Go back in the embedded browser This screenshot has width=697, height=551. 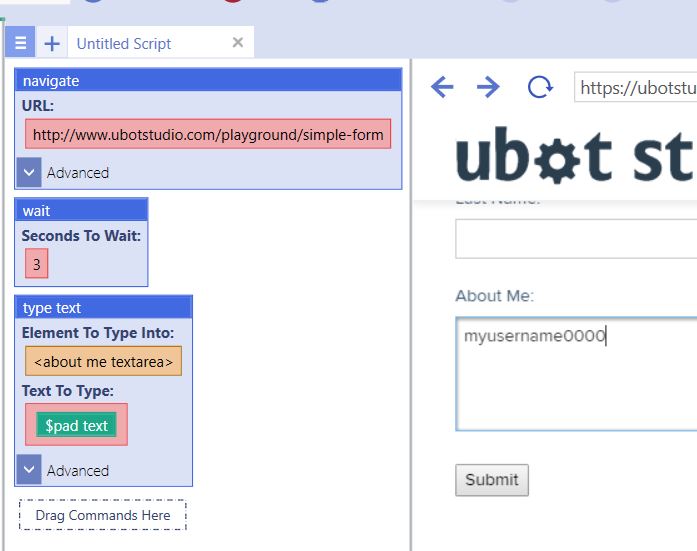click(x=442, y=87)
